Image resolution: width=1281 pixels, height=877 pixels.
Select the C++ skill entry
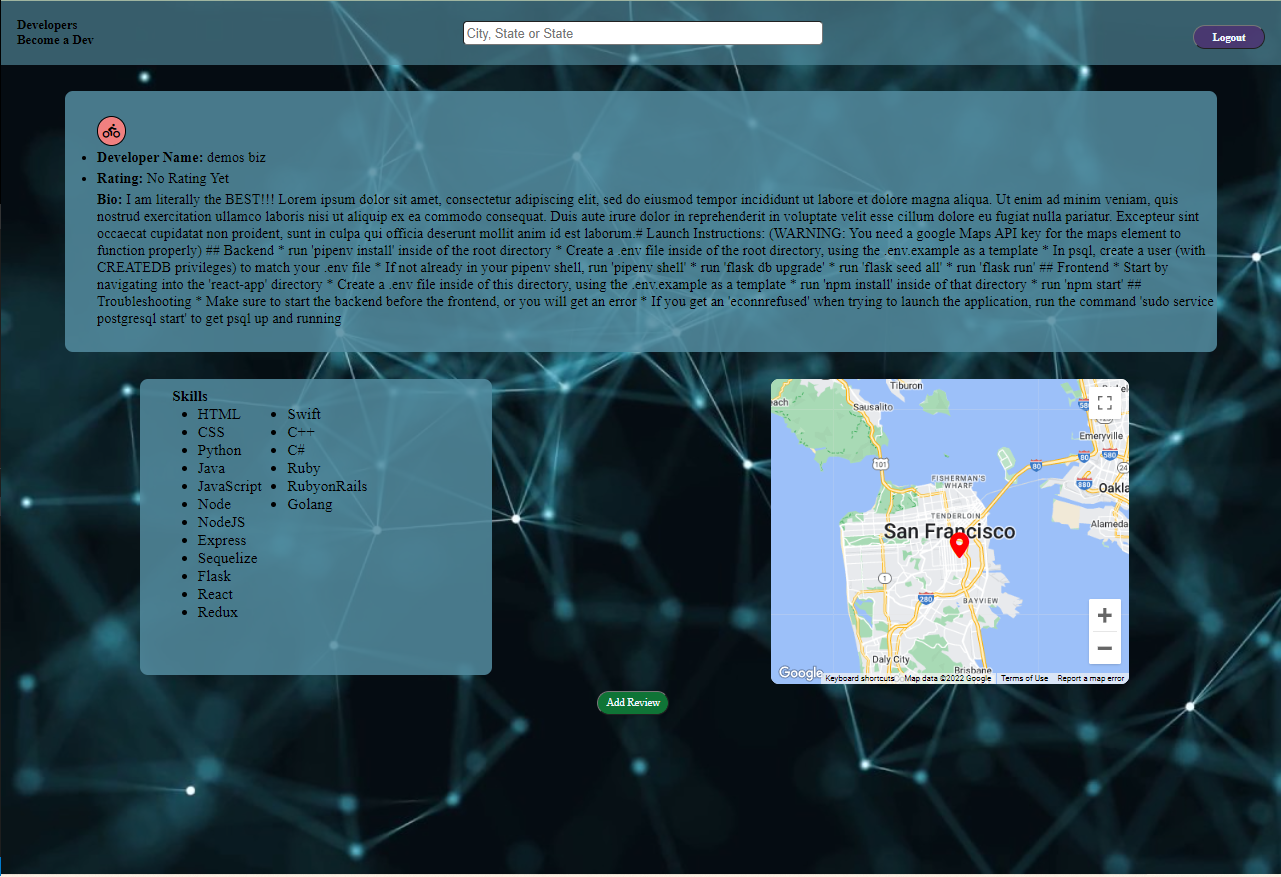tap(301, 432)
